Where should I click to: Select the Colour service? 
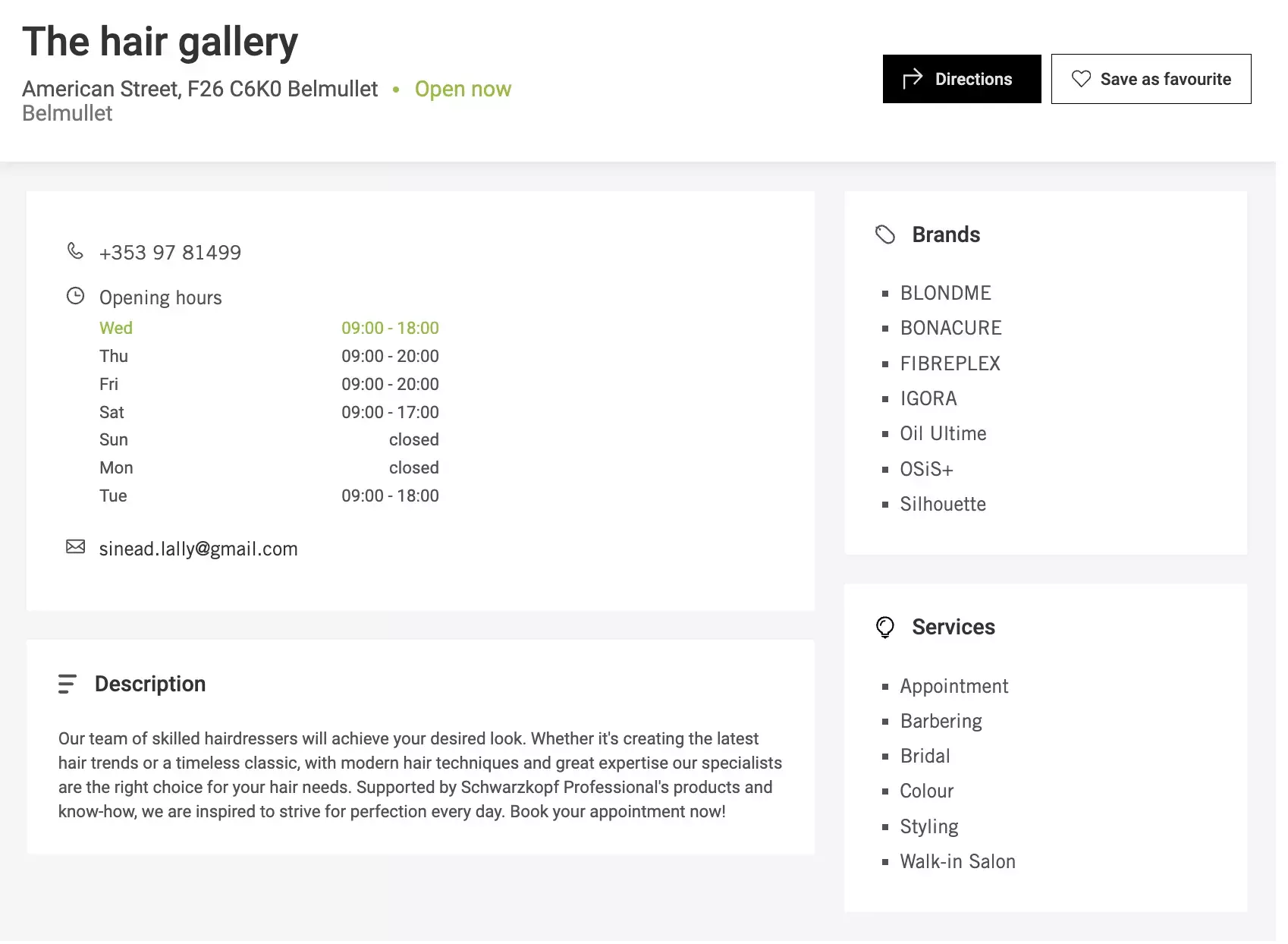coord(926,791)
